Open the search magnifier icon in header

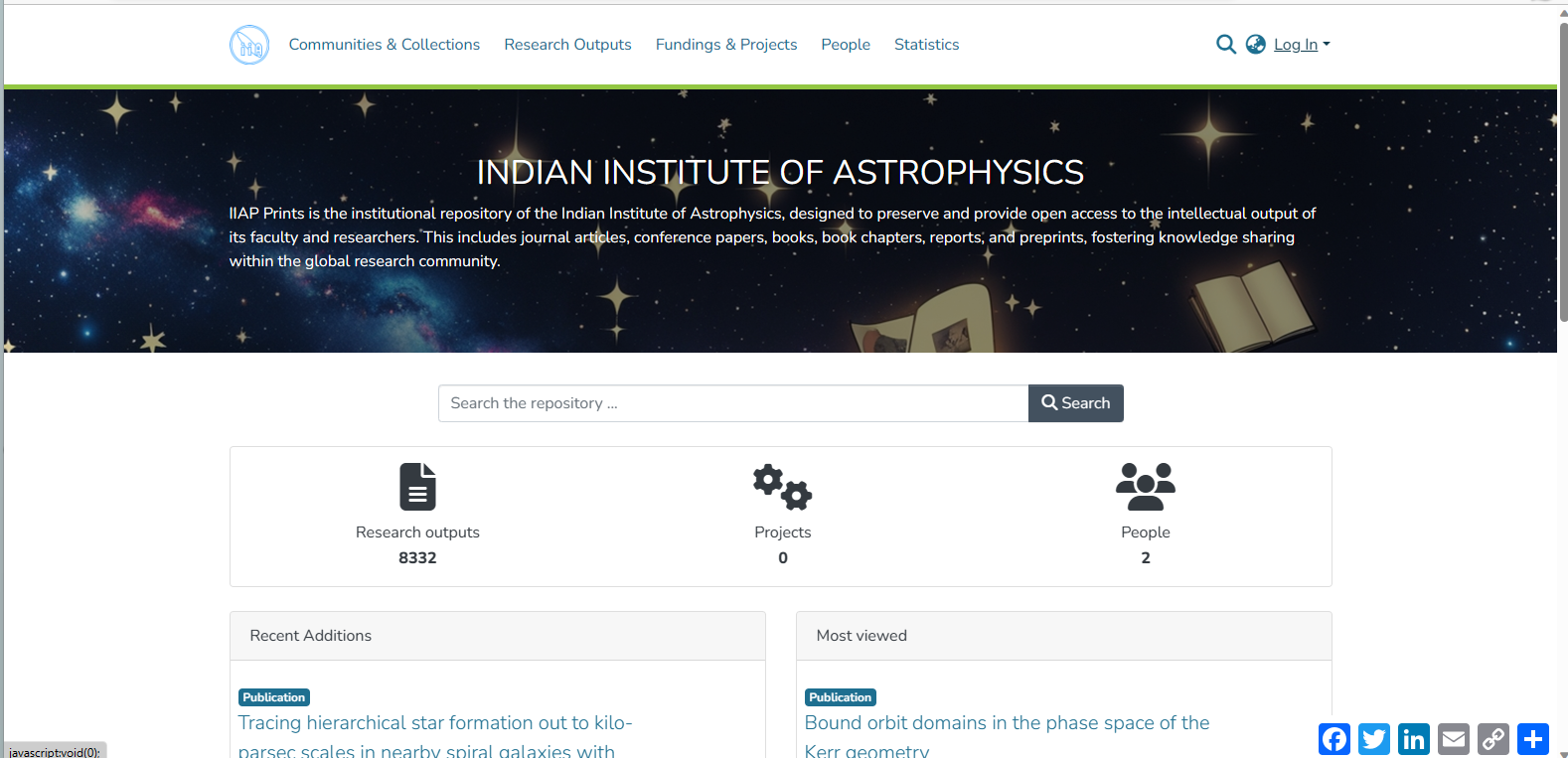[1226, 45]
